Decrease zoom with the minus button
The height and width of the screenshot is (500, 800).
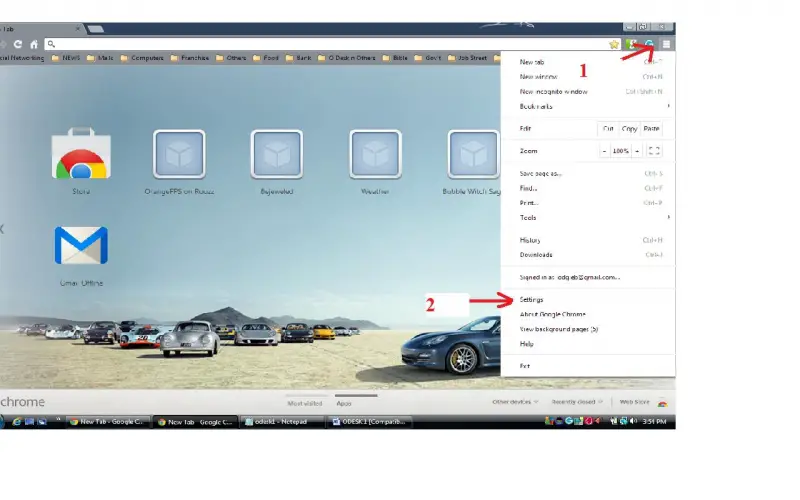[605, 151]
